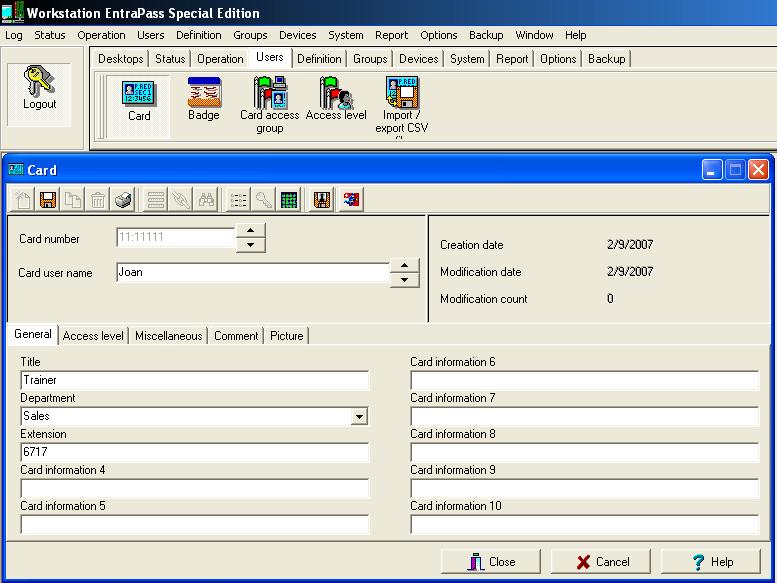Switch to the Backup toolbar tab
This screenshot has width=777, height=583.
click(607, 59)
